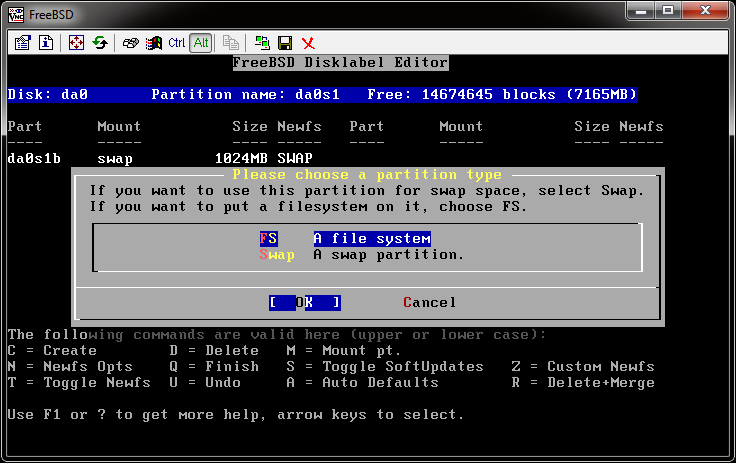Viewport: 736px width, 463px height.
Task: Click the 'S = Toggle SoftUpdates' hint
Action: click(385, 367)
